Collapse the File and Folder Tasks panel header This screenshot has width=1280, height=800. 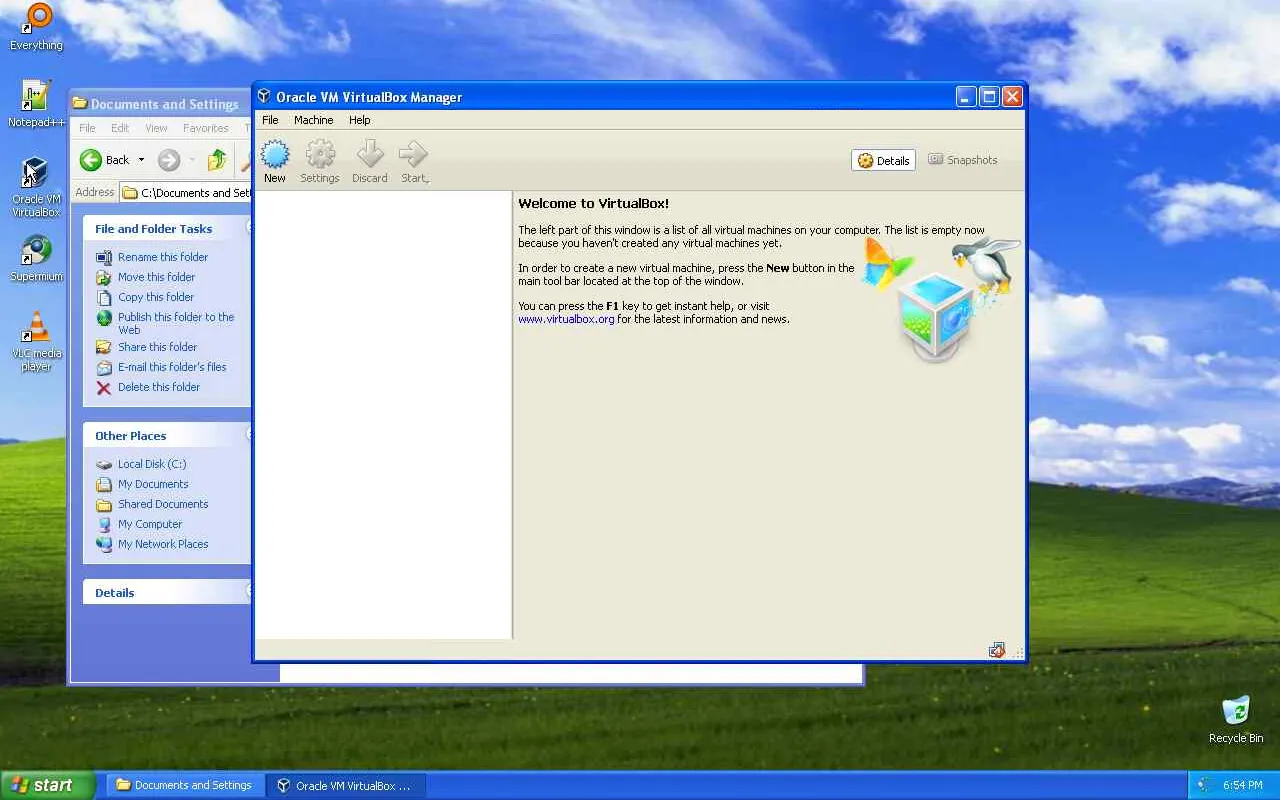(x=166, y=229)
